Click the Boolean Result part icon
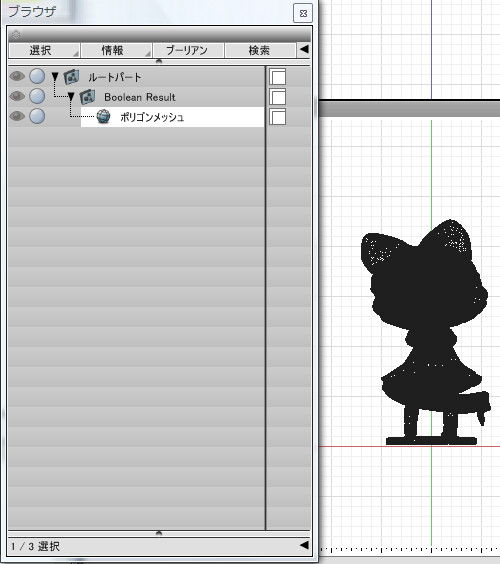 (x=87, y=97)
